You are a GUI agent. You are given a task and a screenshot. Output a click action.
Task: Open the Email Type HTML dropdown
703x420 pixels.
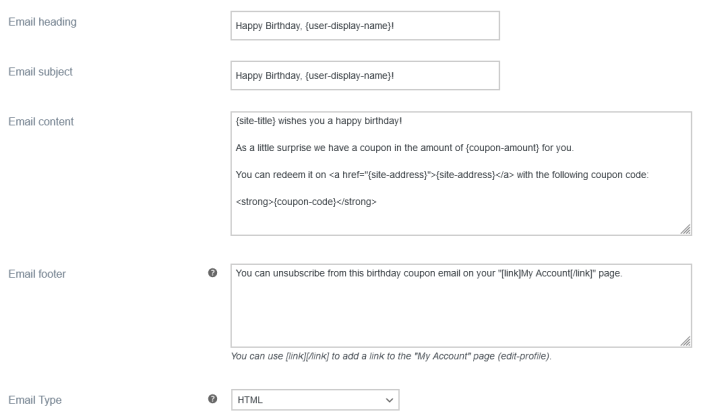point(314,400)
